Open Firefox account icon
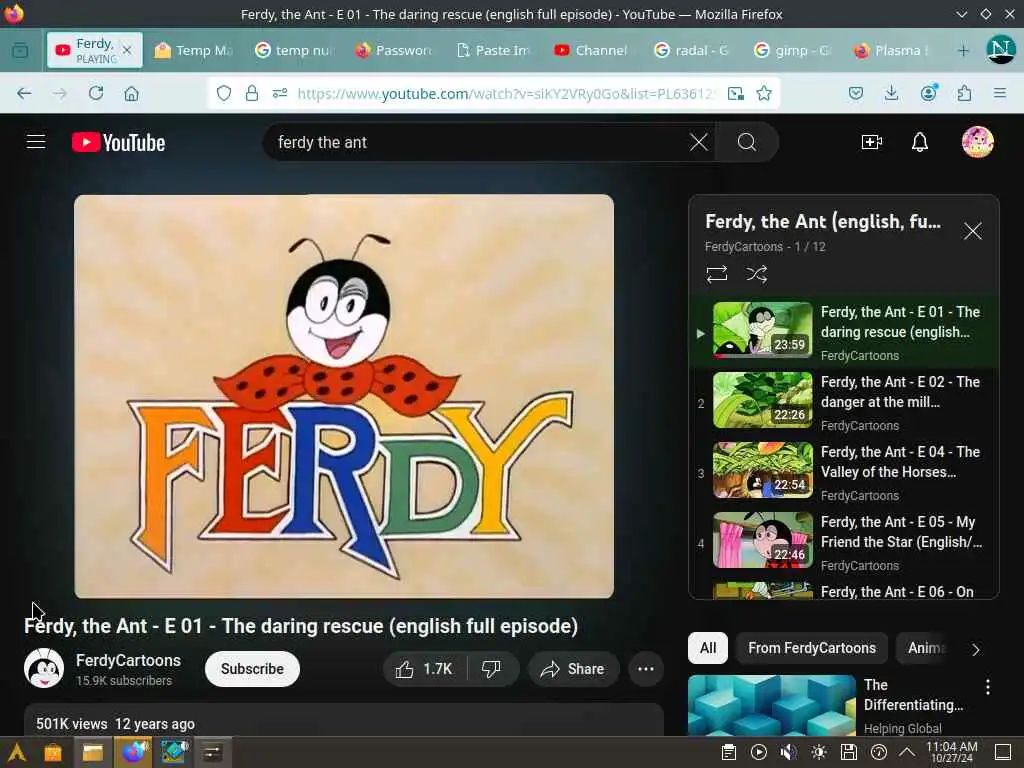 point(928,93)
